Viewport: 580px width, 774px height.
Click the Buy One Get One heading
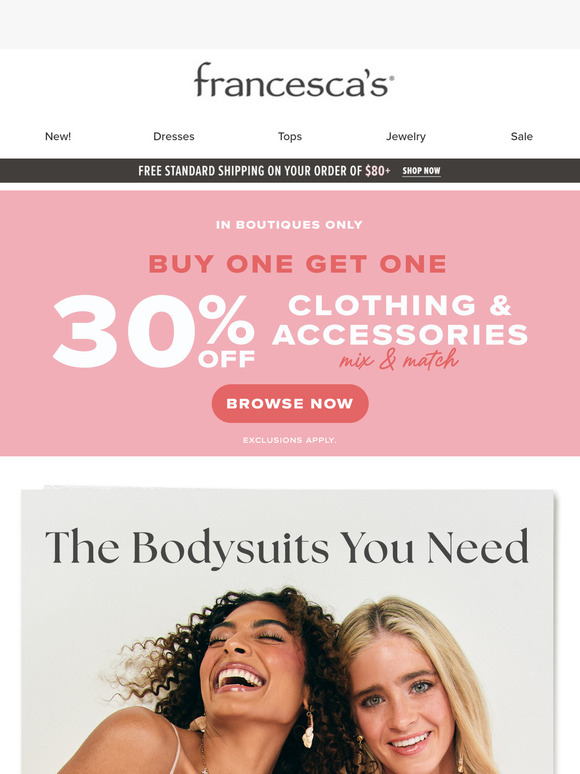tap(298, 264)
